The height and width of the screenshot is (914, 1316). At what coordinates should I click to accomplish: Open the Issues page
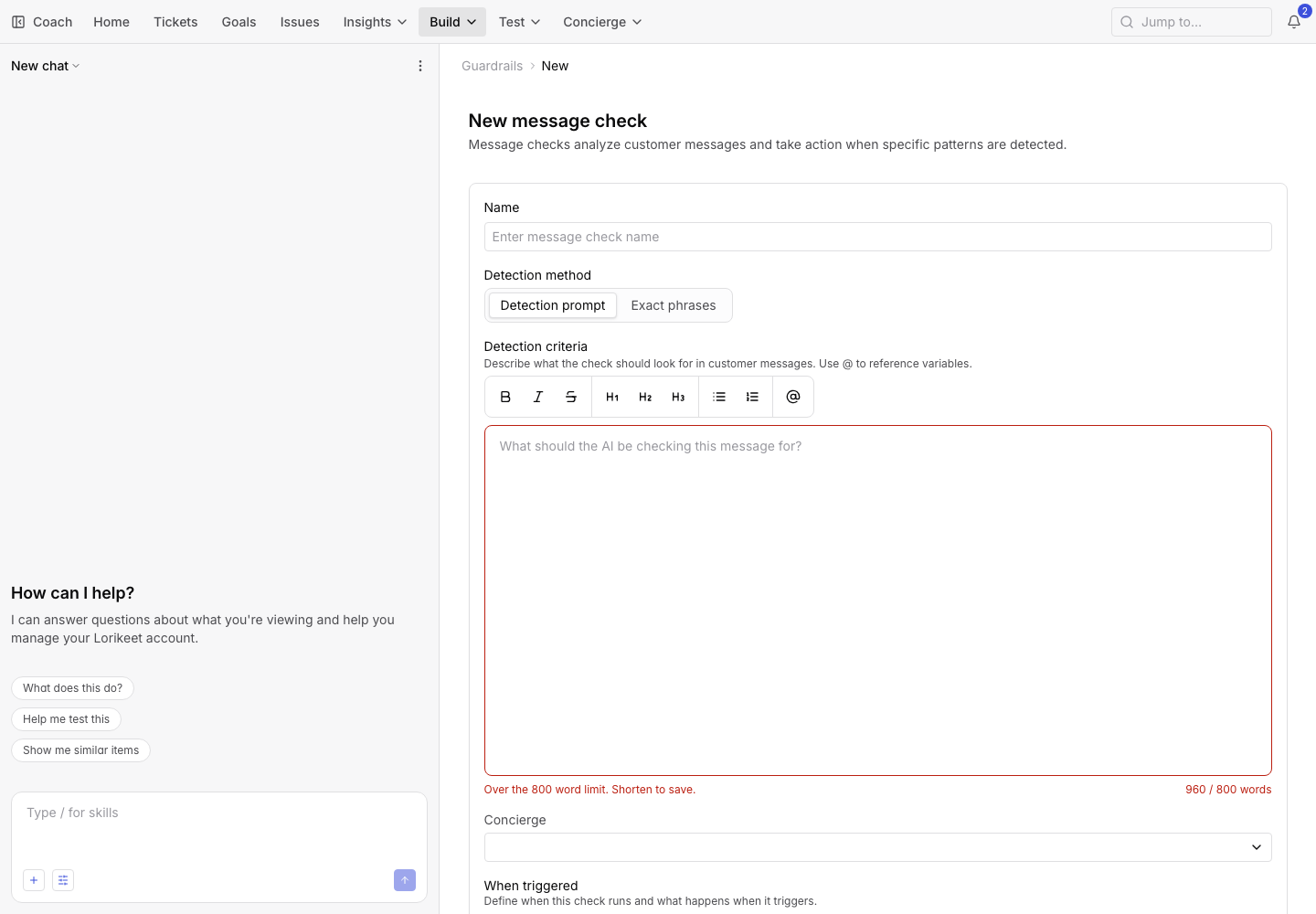[x=300, y=22]
